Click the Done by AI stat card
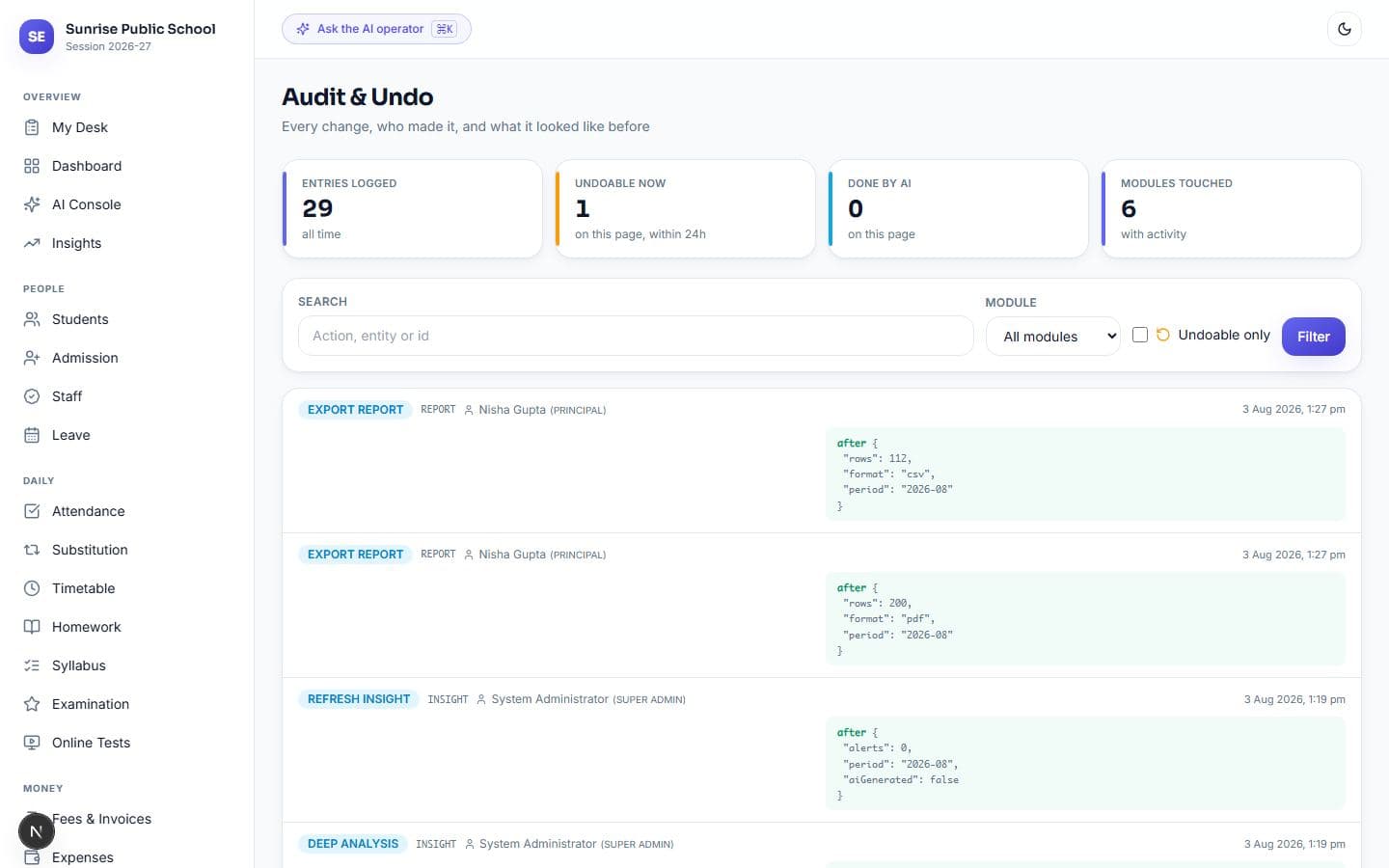The width and height of the screenshot is (1389, 868). point(958,208)
